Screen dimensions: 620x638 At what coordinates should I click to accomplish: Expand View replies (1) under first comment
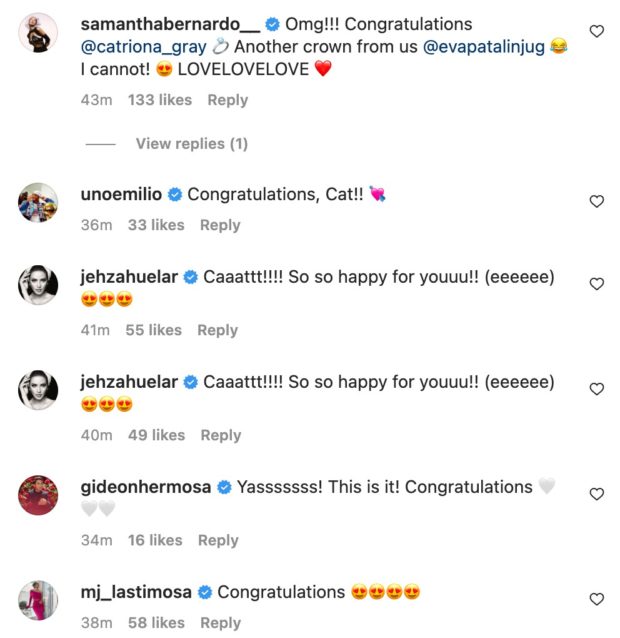(x=191, y=144)
